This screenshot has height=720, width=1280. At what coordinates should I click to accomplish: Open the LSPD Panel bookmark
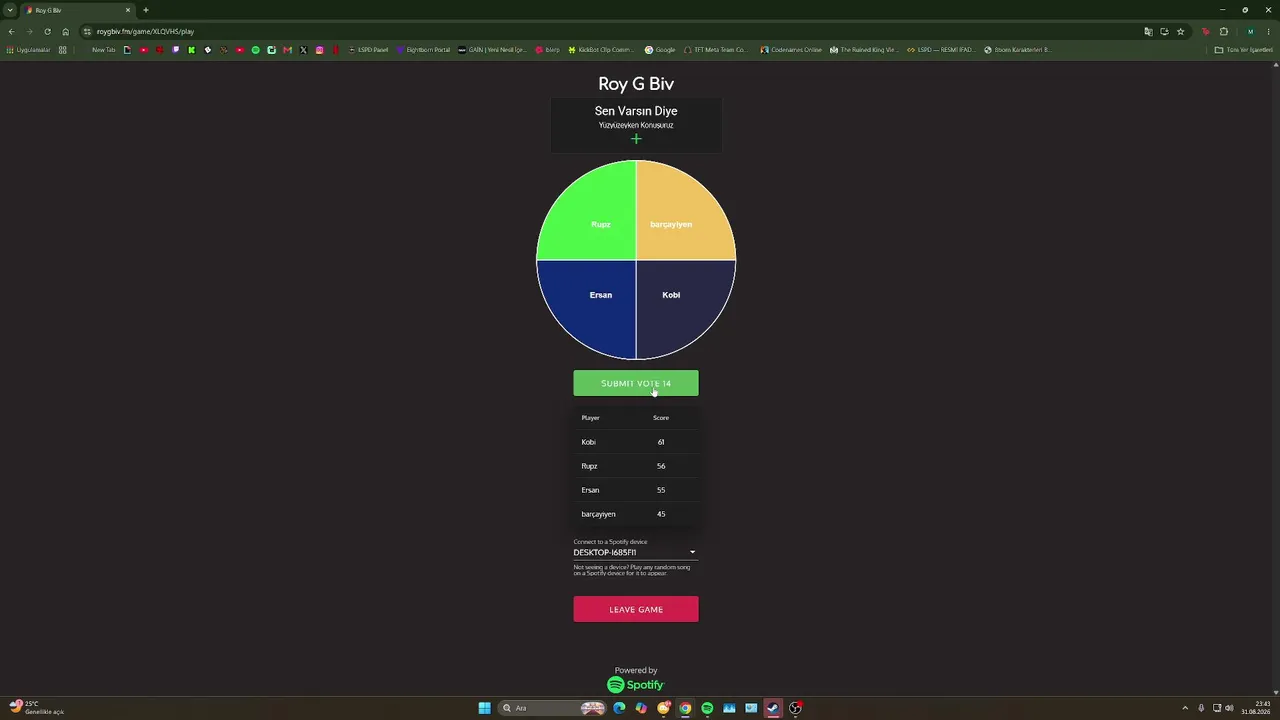tap(368, 50)
